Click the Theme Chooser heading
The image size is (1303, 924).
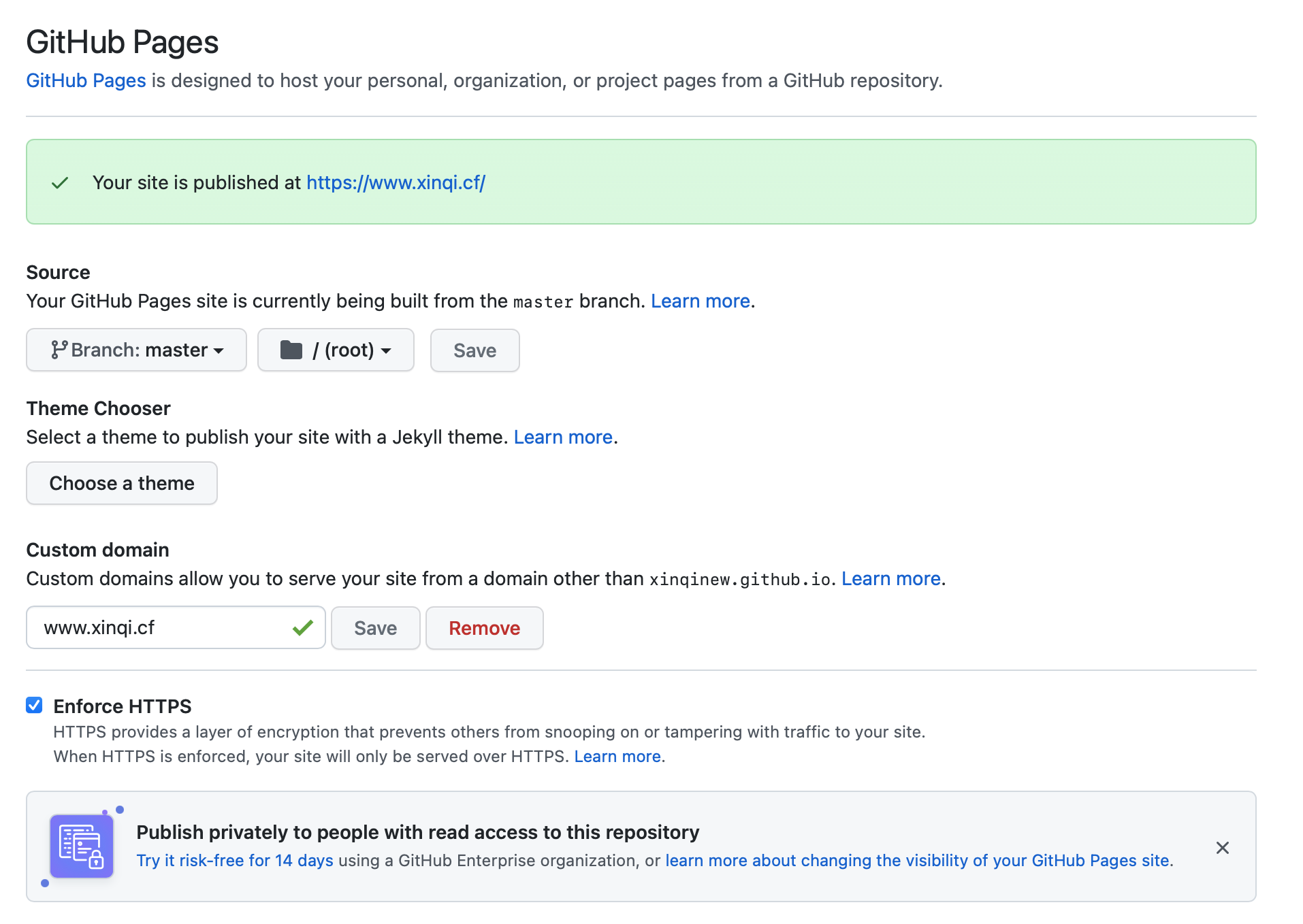click(x=98, y=408)
